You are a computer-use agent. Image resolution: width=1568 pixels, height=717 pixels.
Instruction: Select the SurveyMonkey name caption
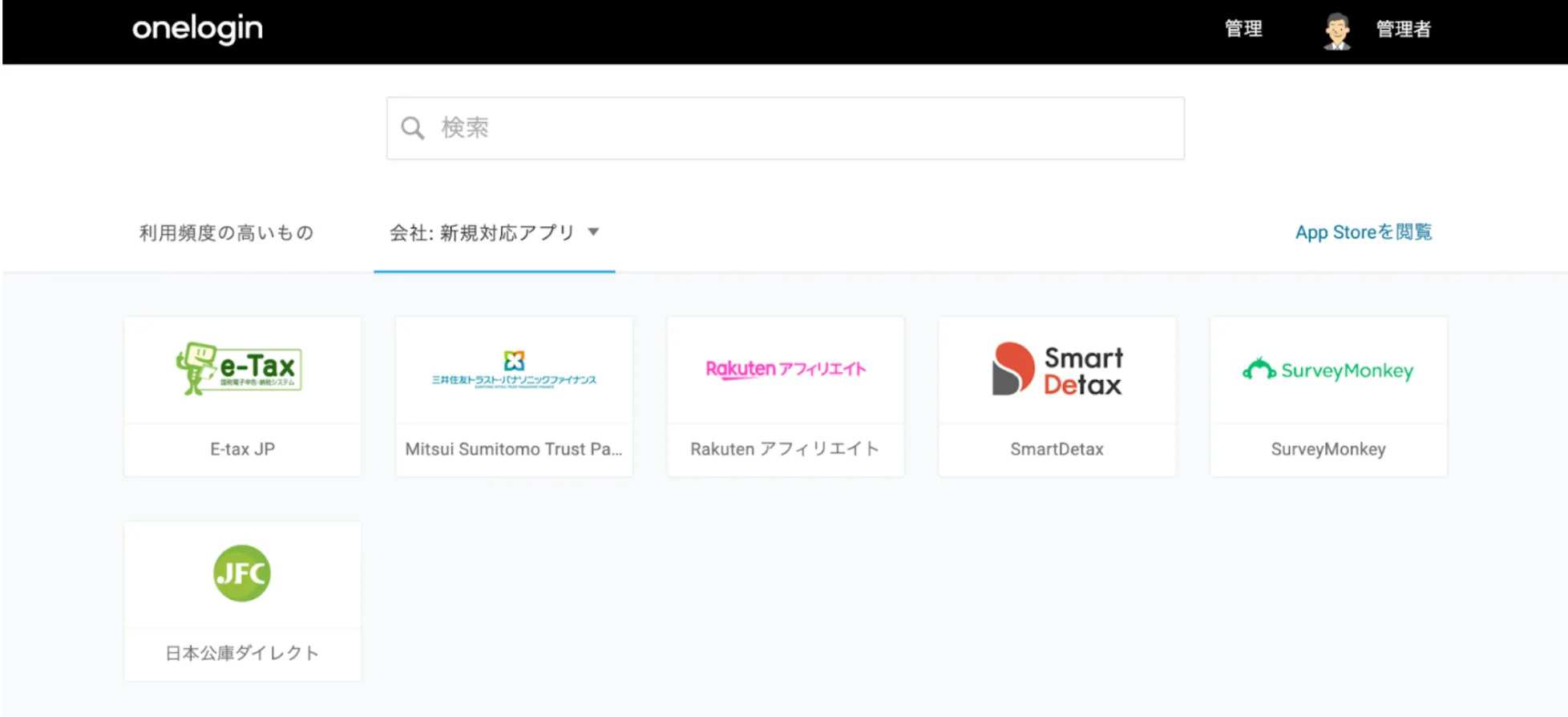[x=1328, y=449]
